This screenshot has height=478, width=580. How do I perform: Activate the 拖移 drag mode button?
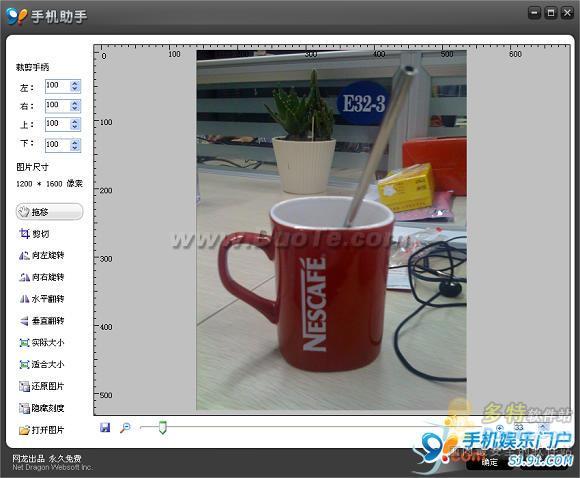(x=49, y=212)
